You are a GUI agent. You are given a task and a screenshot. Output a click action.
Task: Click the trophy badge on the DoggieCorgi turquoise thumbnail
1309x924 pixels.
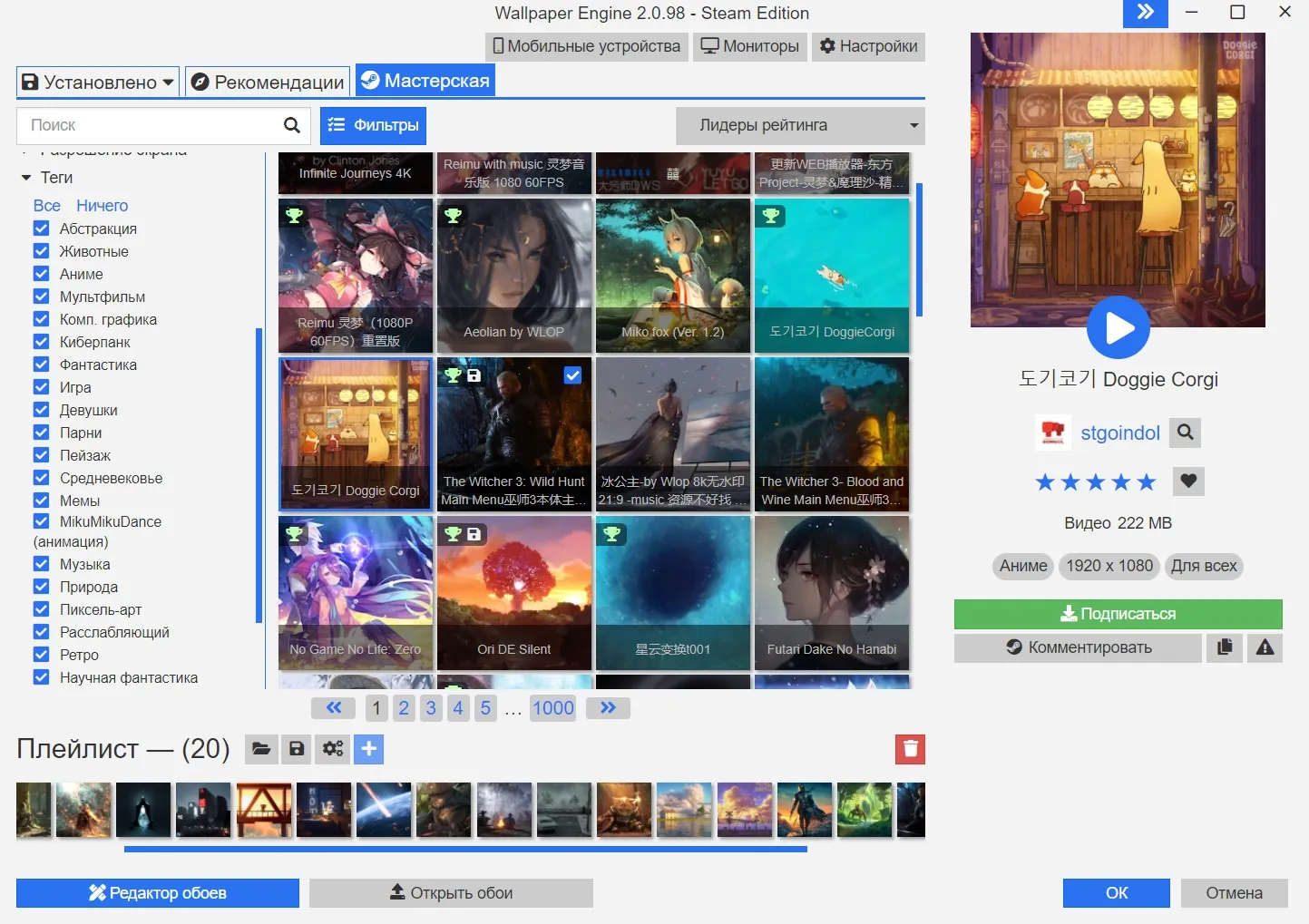pos(770,216)
